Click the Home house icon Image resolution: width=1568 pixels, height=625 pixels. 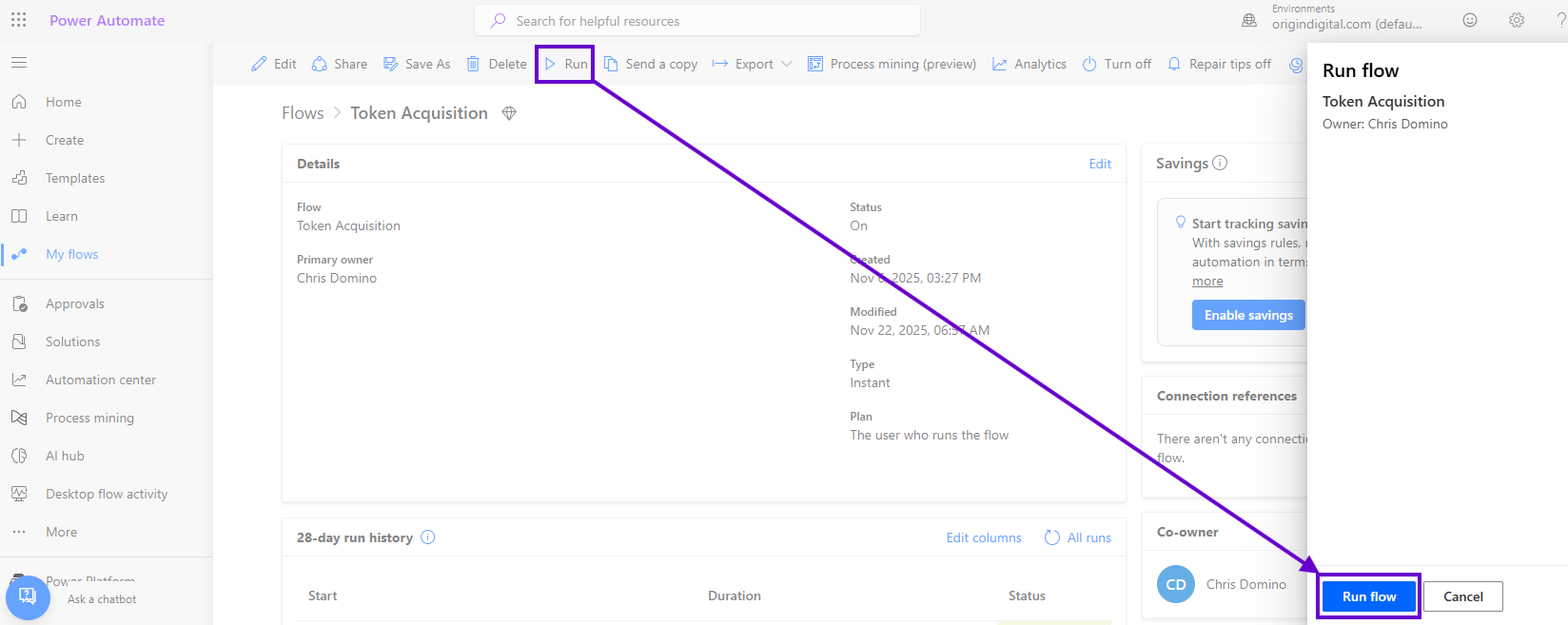pyautogui.click(x=19, y=102)
